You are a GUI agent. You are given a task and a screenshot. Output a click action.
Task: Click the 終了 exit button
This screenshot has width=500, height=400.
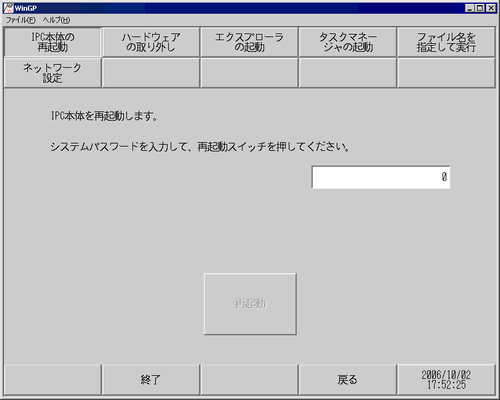[151, 380]
